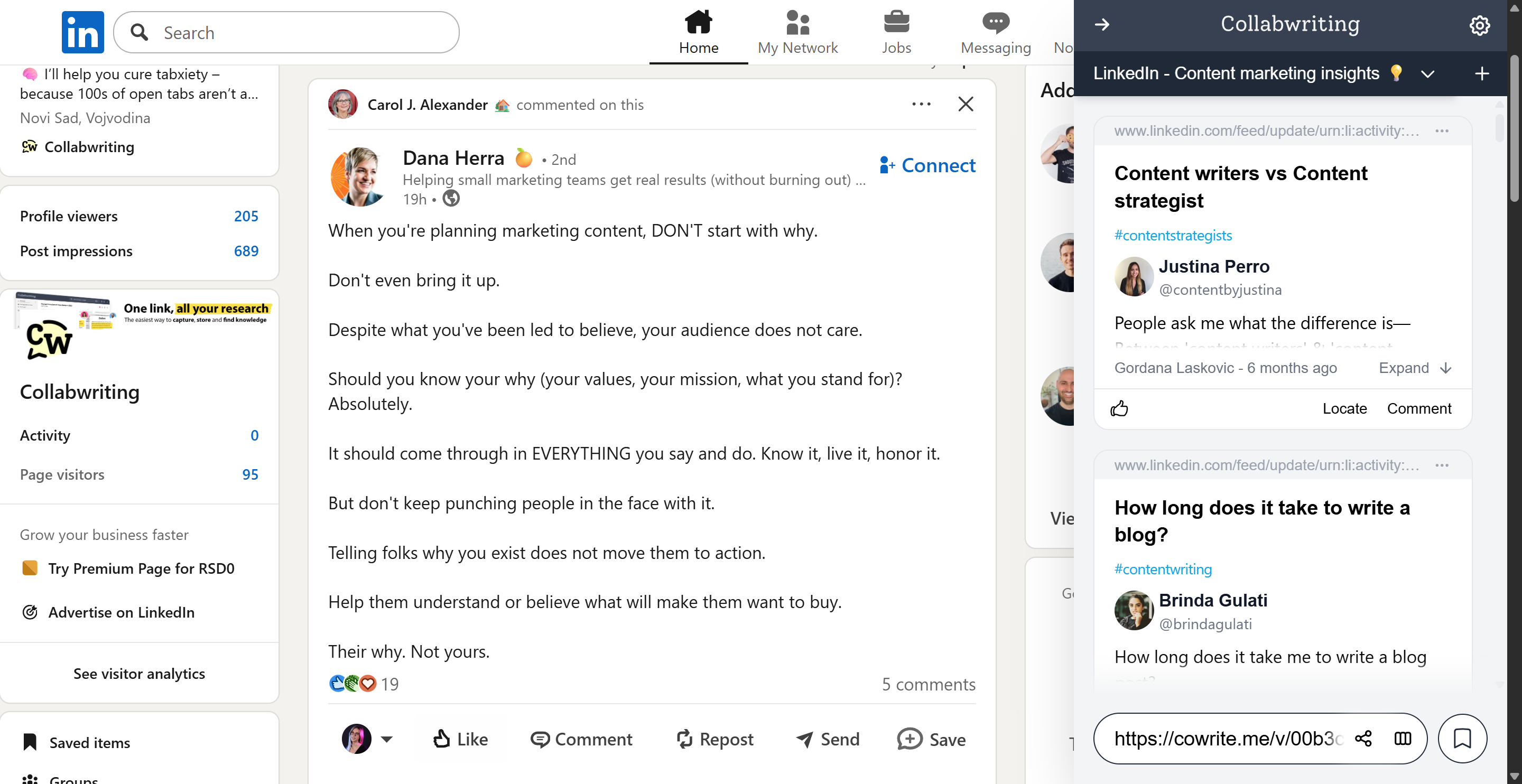Image resolution: width=1522 pixels, height=784 pixels.
Task: Click Connect with Dana Herra
Action: [927, 165]
